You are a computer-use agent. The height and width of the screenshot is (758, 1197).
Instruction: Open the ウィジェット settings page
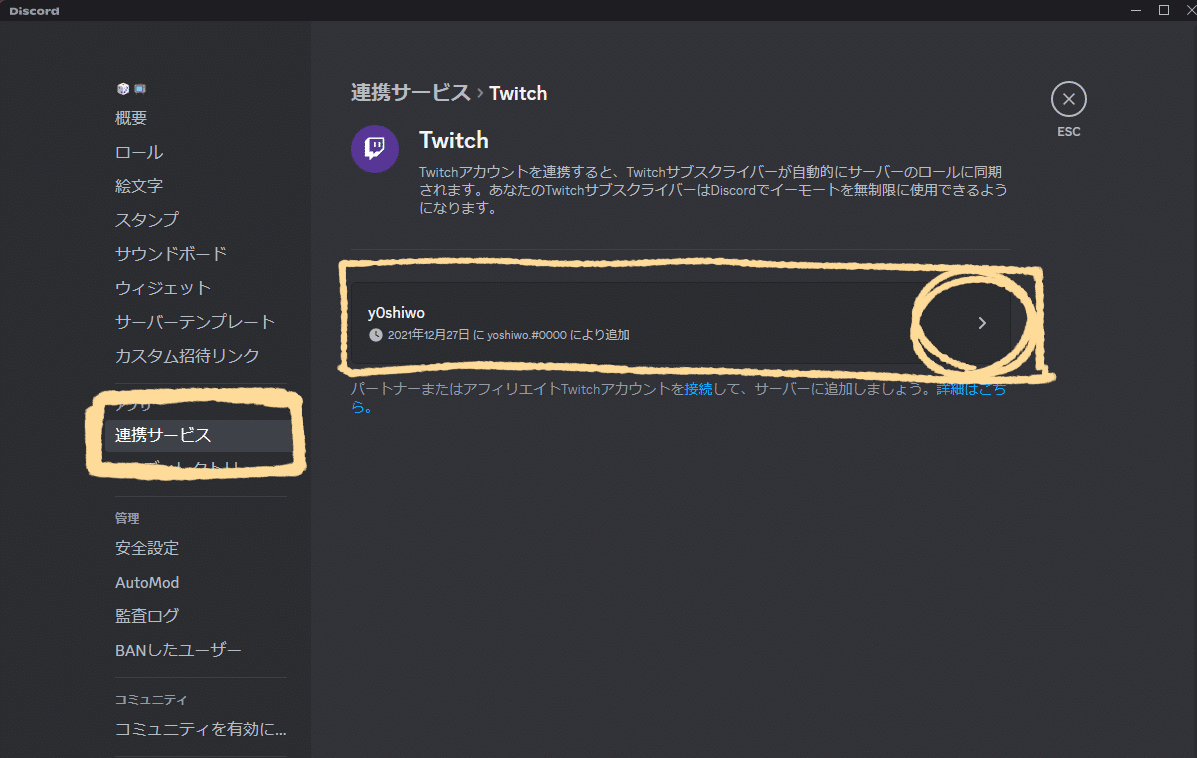tap(162, 287)
